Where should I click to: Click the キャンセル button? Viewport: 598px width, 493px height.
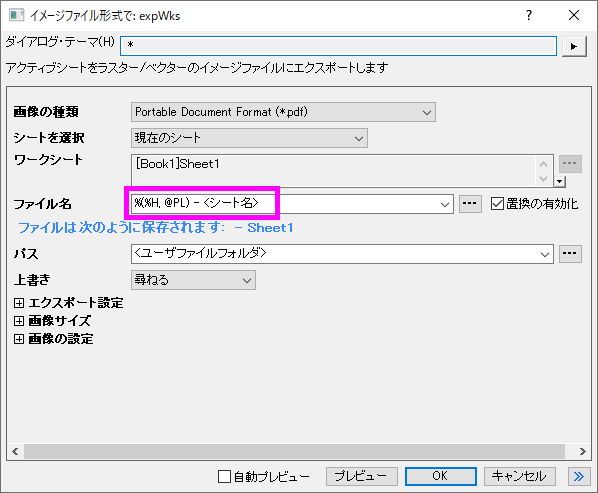(x=519, y=476)
